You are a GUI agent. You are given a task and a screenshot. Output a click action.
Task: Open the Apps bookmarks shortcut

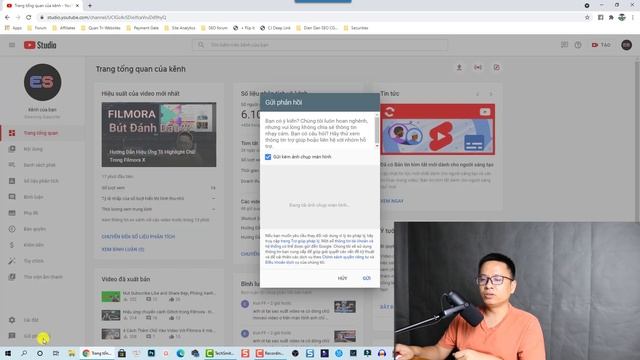13,28
